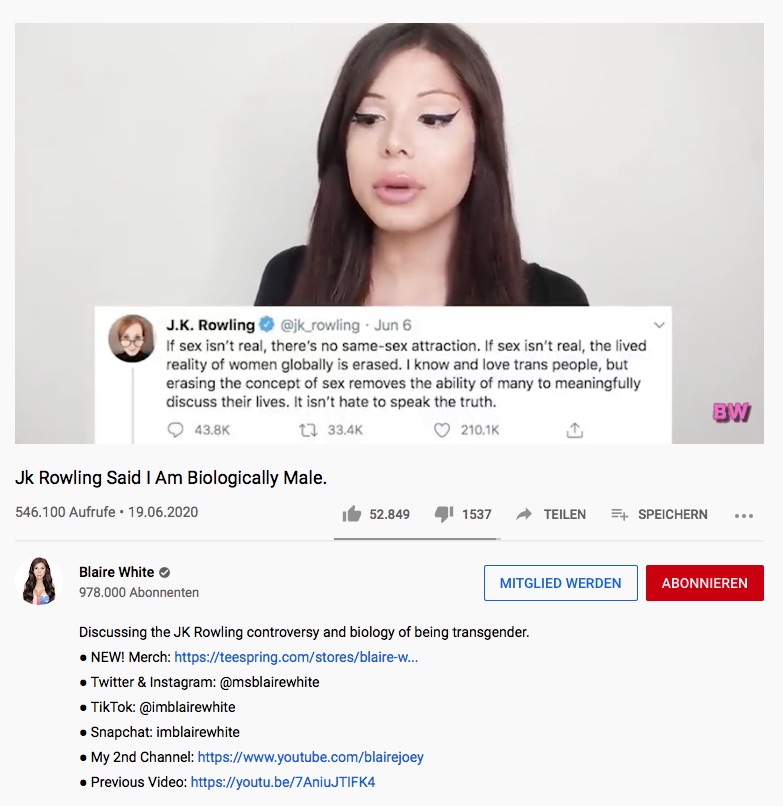Subscribe using the ABONNIEREN button

[704, 583]
